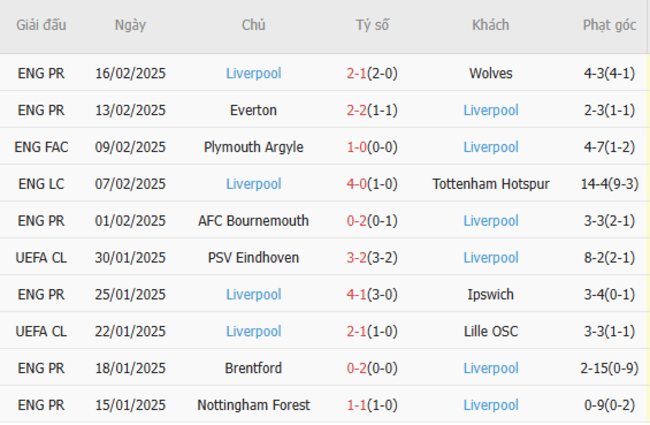This screenshot has width=650, height=425.
Task: Select the Plymouth Argyle team name
Action: click(253, 147)
